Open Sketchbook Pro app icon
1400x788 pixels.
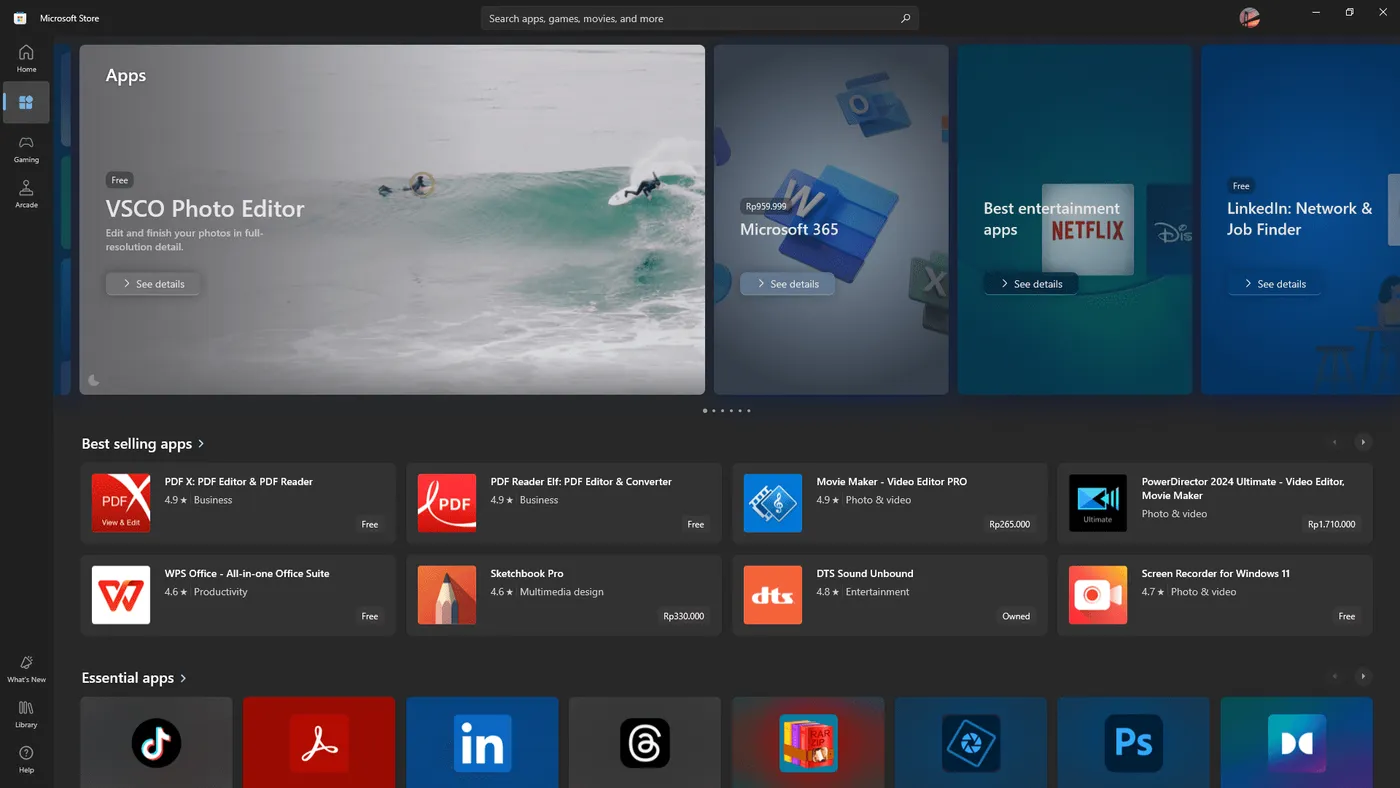[x=447, y=595]
